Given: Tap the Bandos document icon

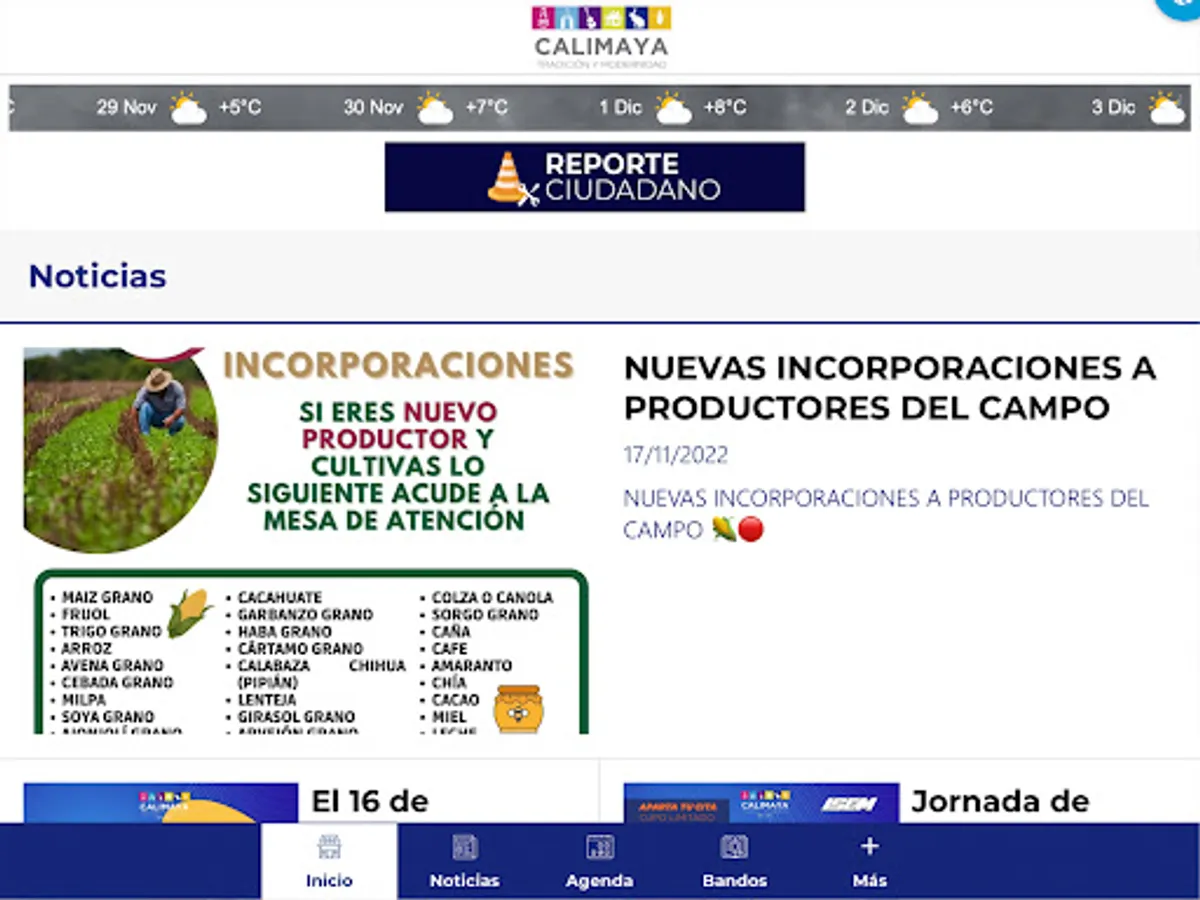Looking at the screenshot, I should pos(734,847).
